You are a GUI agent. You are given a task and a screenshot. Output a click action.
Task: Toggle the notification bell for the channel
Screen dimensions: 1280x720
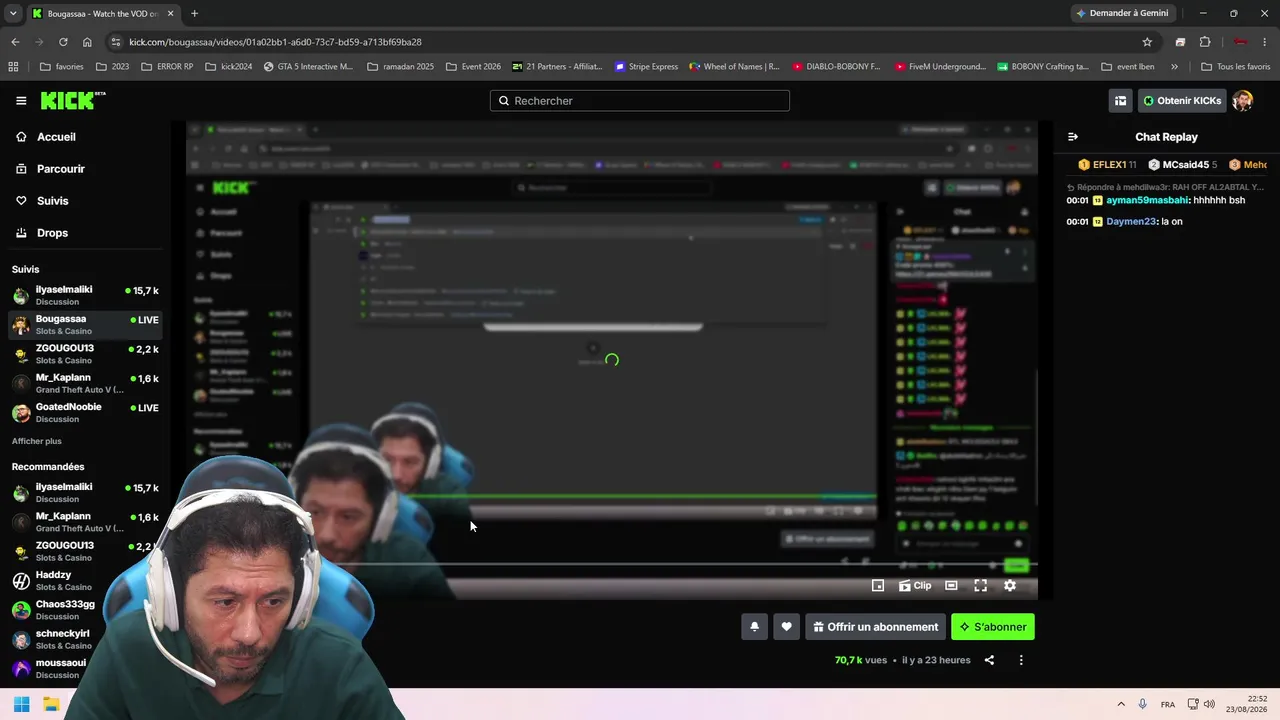tap(754, 627)
